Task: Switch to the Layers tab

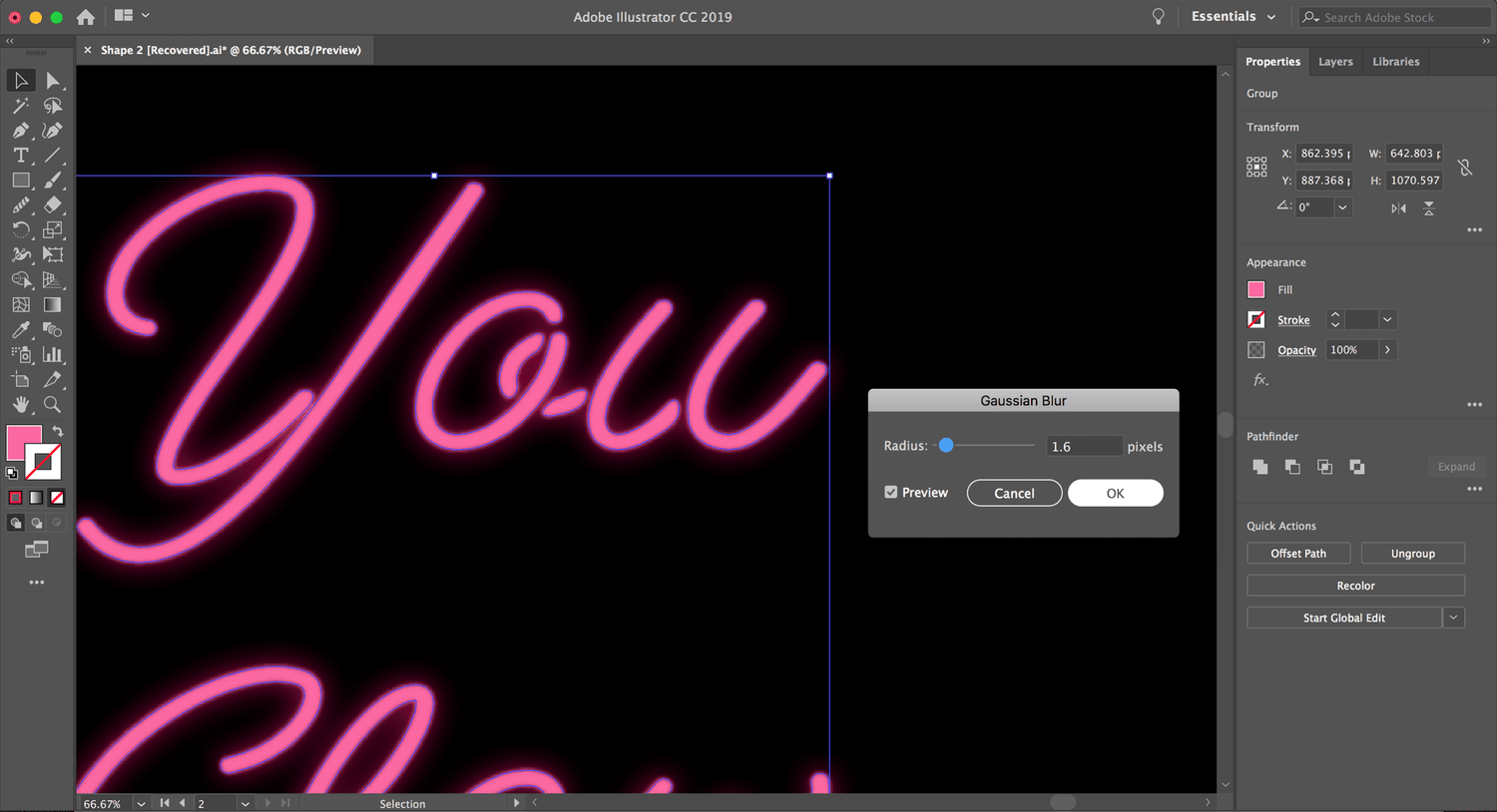Action: 1335,61
